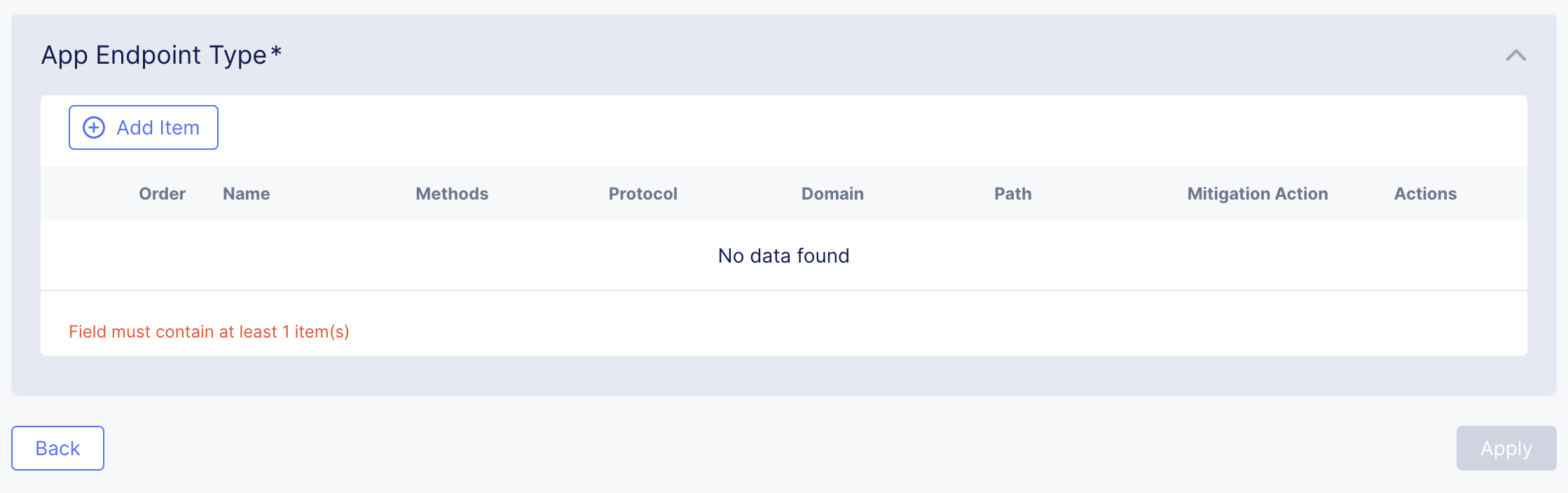
Task: Sort by the Order column header
Action: pos(162,194)
